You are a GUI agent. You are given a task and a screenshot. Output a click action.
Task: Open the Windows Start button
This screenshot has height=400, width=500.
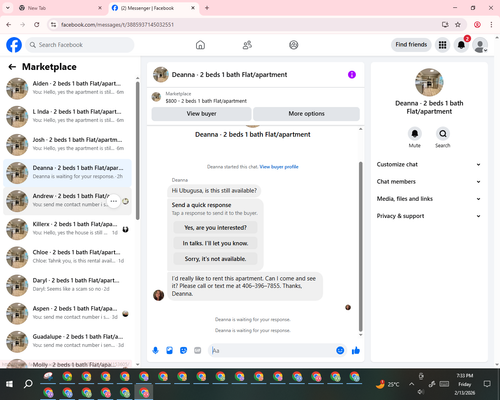pos(9,384)
